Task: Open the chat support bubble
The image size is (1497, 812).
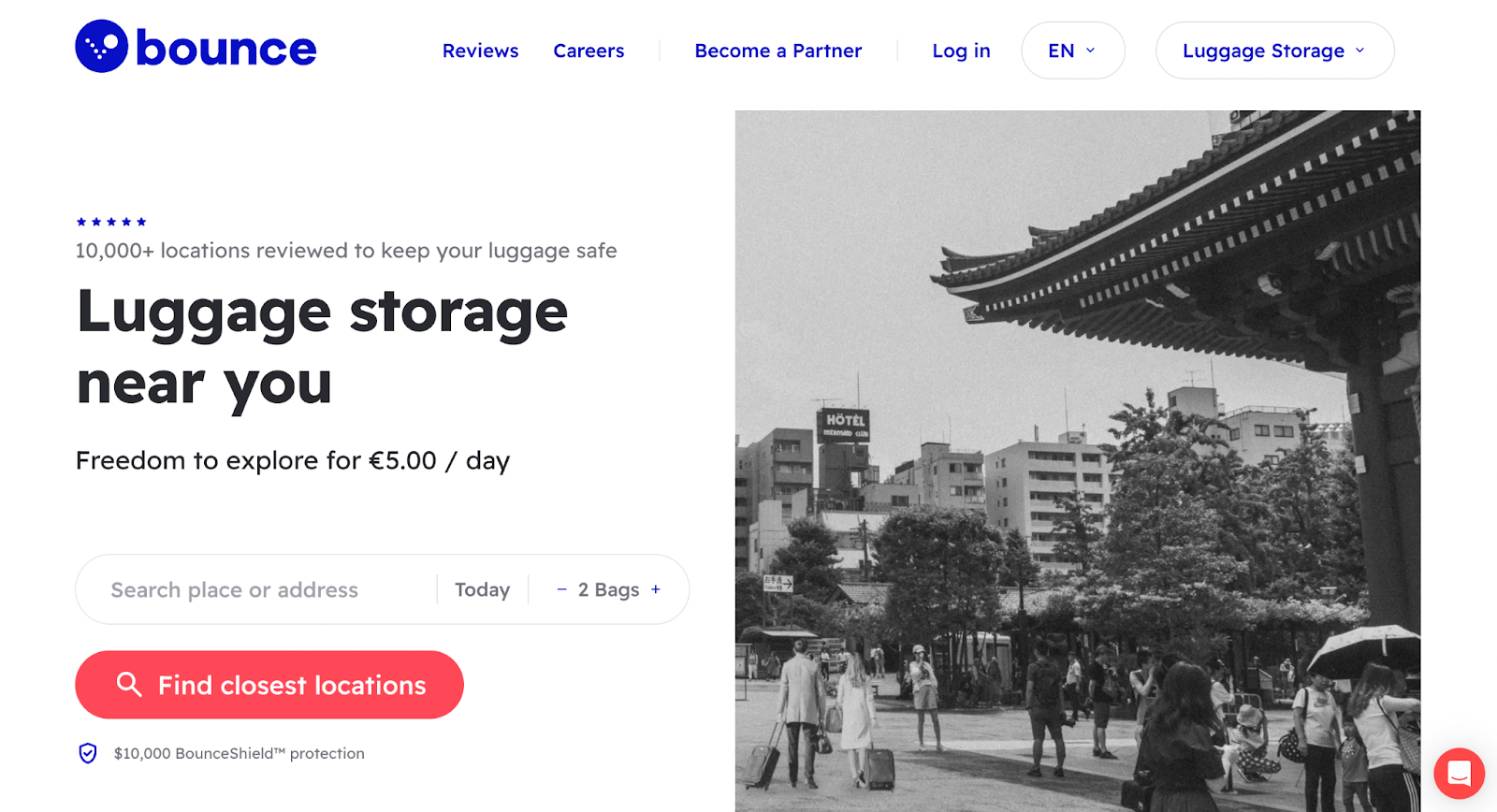Action: coord(1459,774)
